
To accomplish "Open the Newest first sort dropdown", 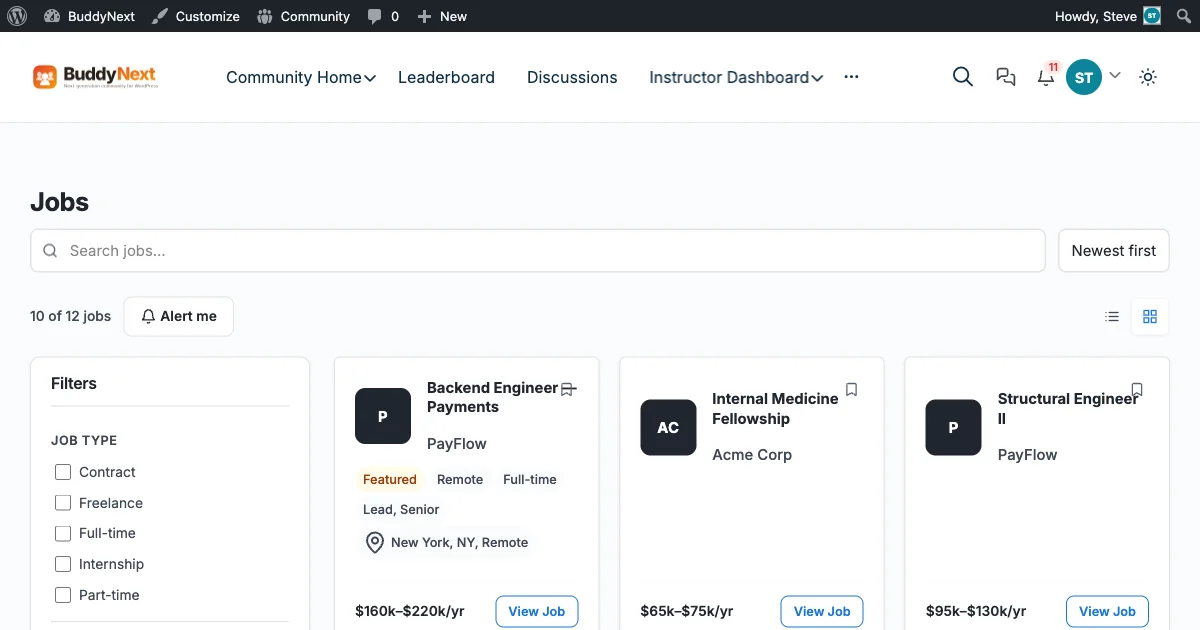I will [1114, 251].
